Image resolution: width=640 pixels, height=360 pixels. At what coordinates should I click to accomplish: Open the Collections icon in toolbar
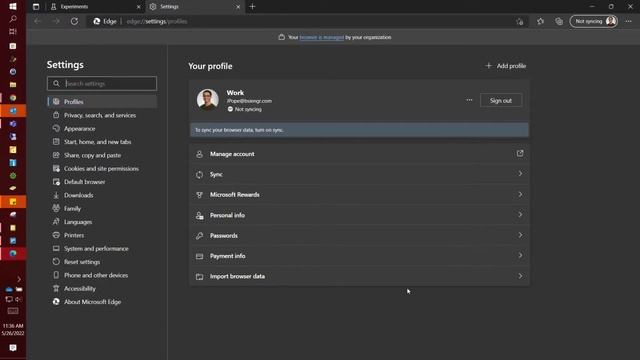point(559,21)
